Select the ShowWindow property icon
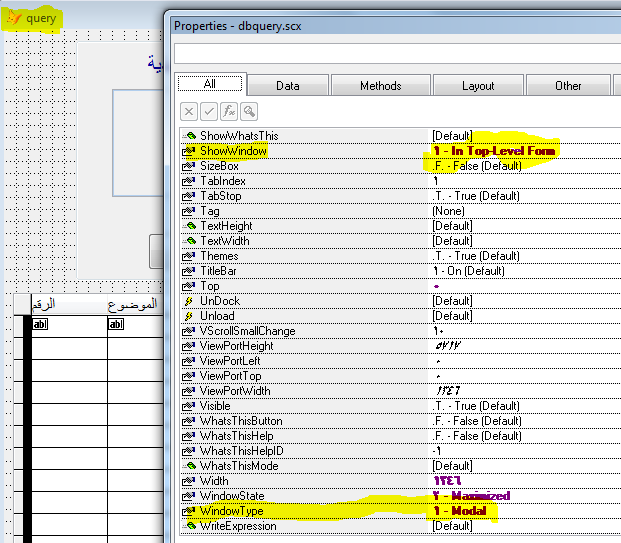The image size is (621, 543). [189, 151]
